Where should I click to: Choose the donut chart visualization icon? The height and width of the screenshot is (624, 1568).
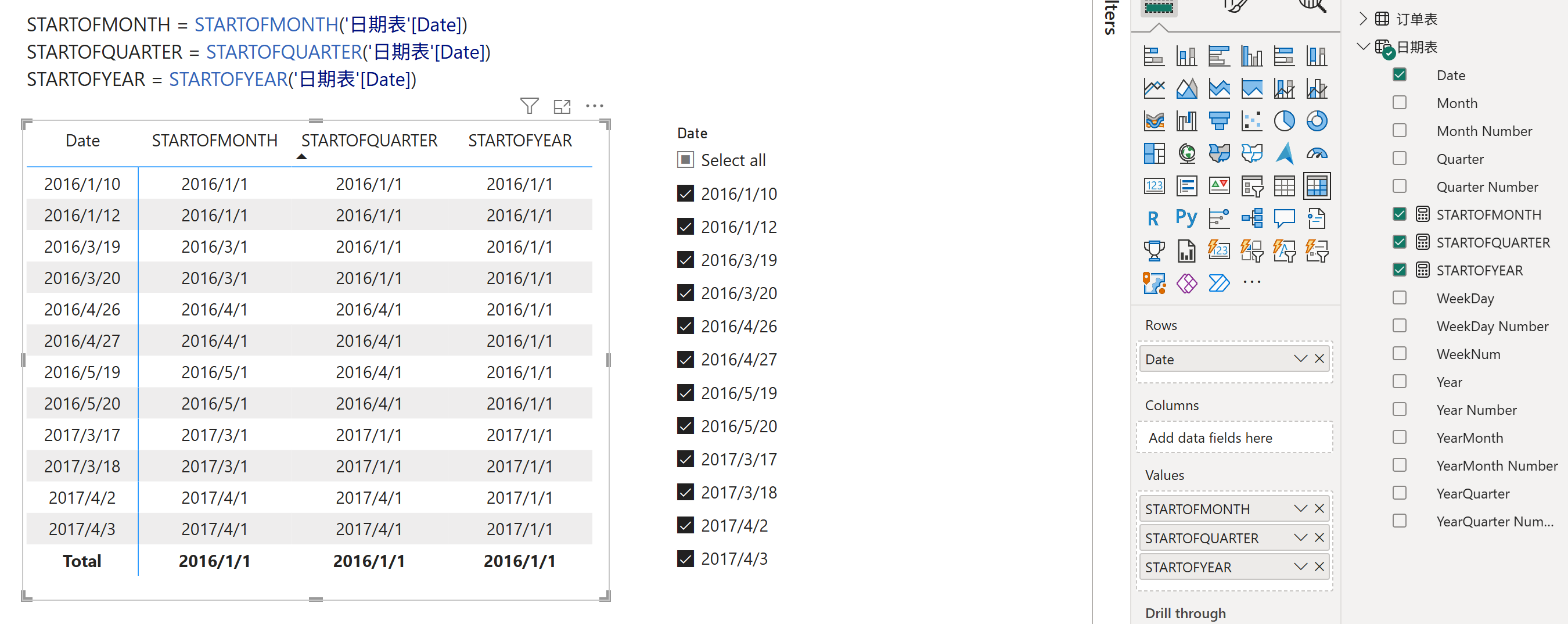(x=1316, y=120)
